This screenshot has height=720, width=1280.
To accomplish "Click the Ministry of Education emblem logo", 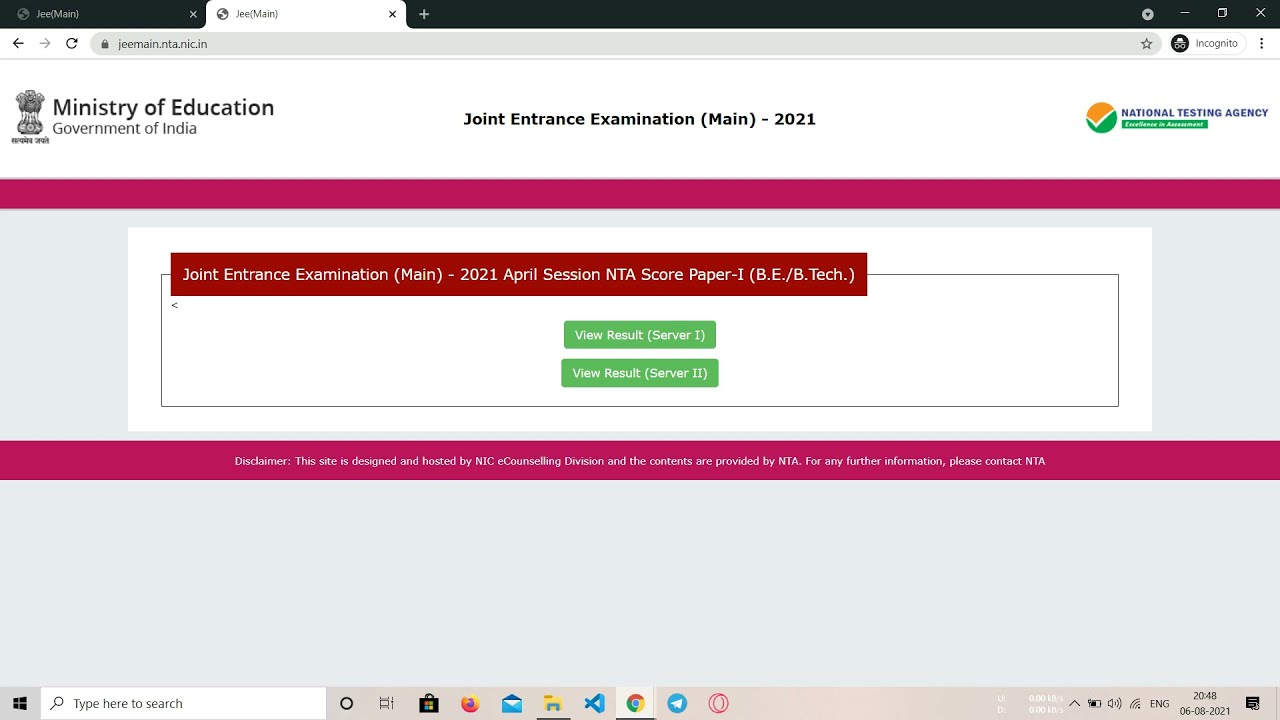I will [30, 117].
